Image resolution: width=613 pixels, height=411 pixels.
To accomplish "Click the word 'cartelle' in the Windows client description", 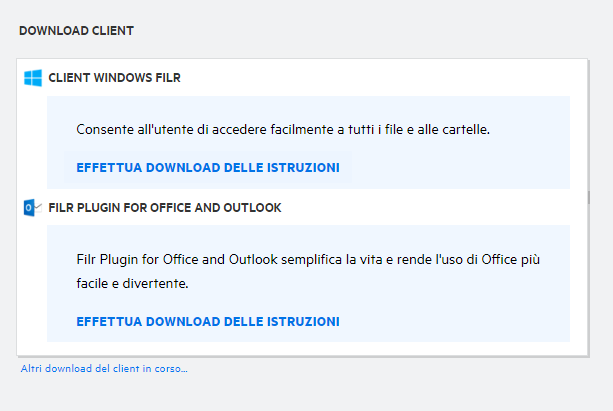I will 463,130.
